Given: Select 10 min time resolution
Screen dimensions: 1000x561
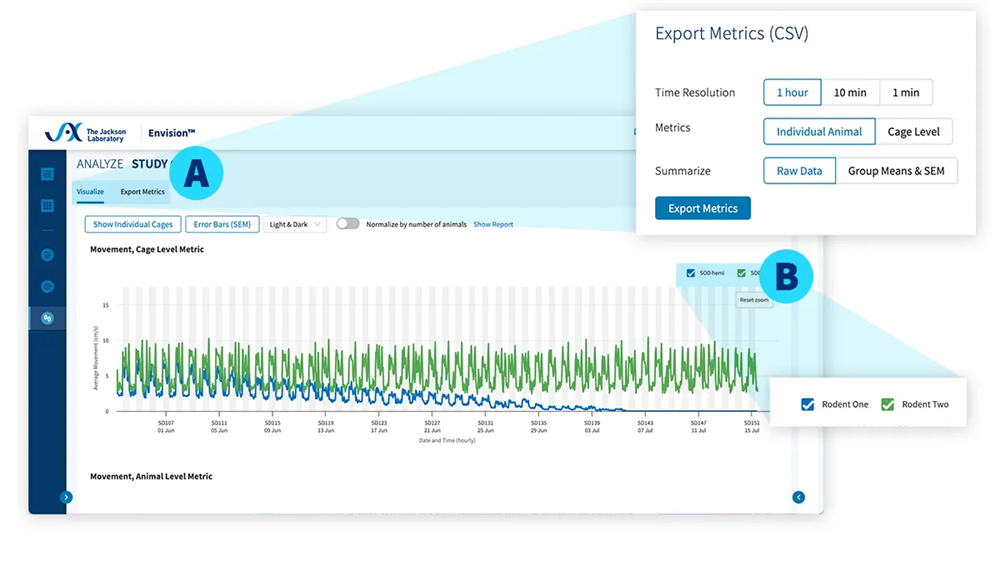Looking at the screenshot, I should pyautogui.click(x=850, y=92).
